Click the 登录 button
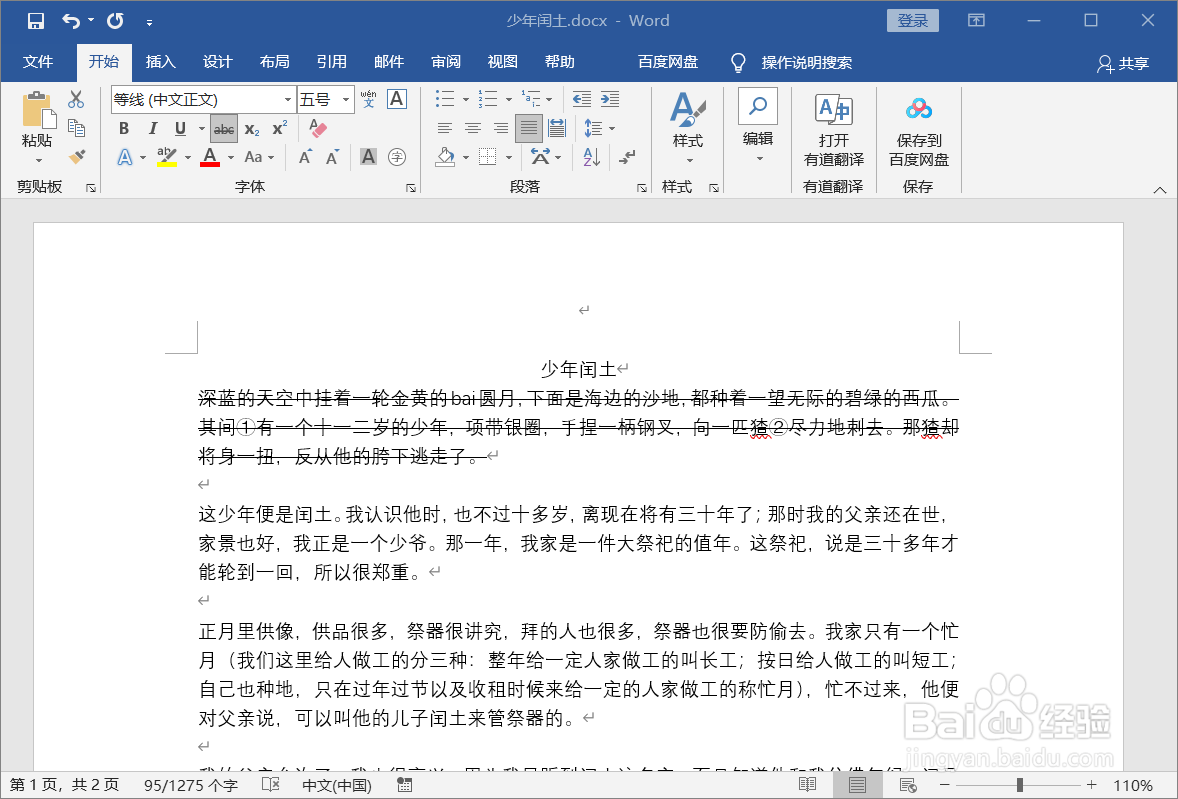 point(912,20)
